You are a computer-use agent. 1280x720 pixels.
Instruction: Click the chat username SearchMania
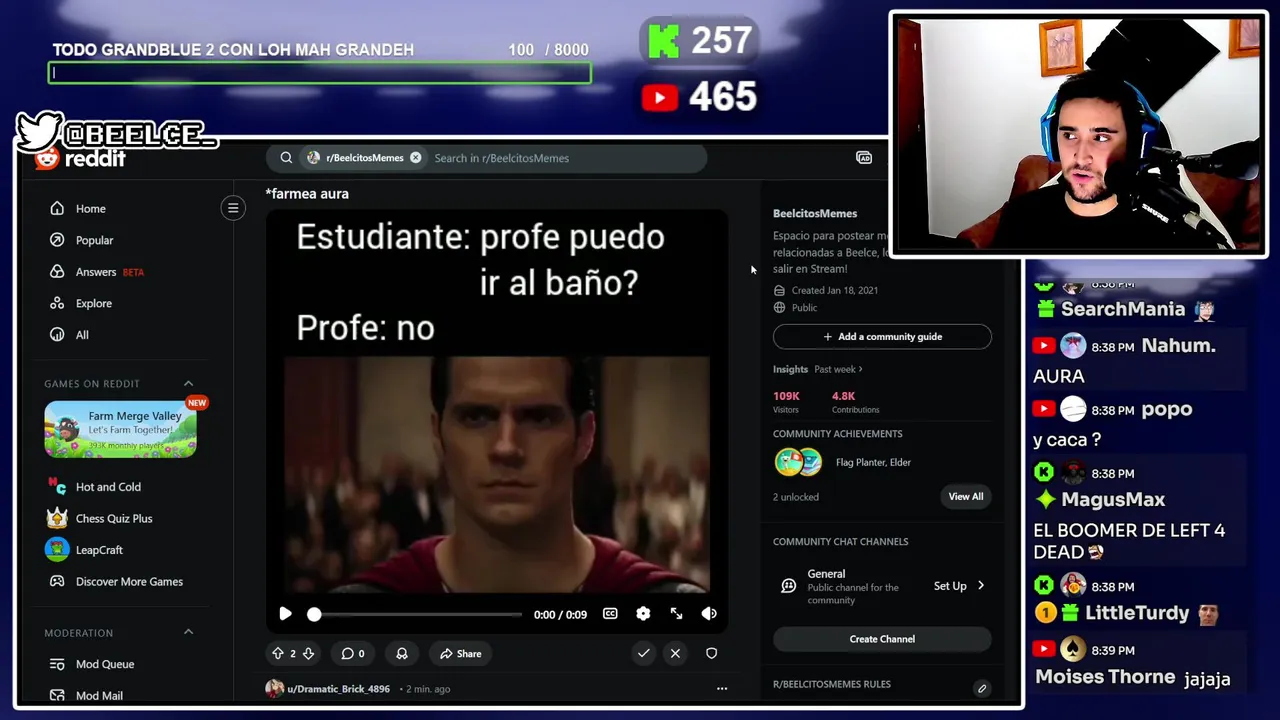(1123, 309)
